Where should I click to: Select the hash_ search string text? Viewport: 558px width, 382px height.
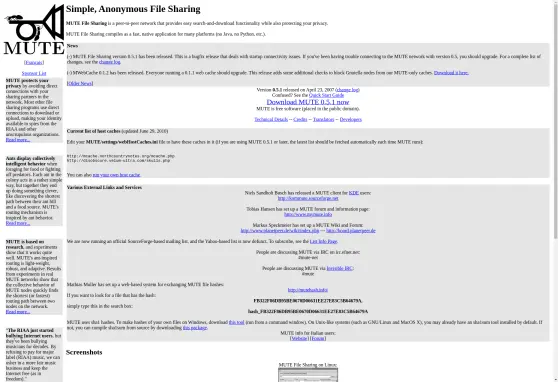click(308, 312)
